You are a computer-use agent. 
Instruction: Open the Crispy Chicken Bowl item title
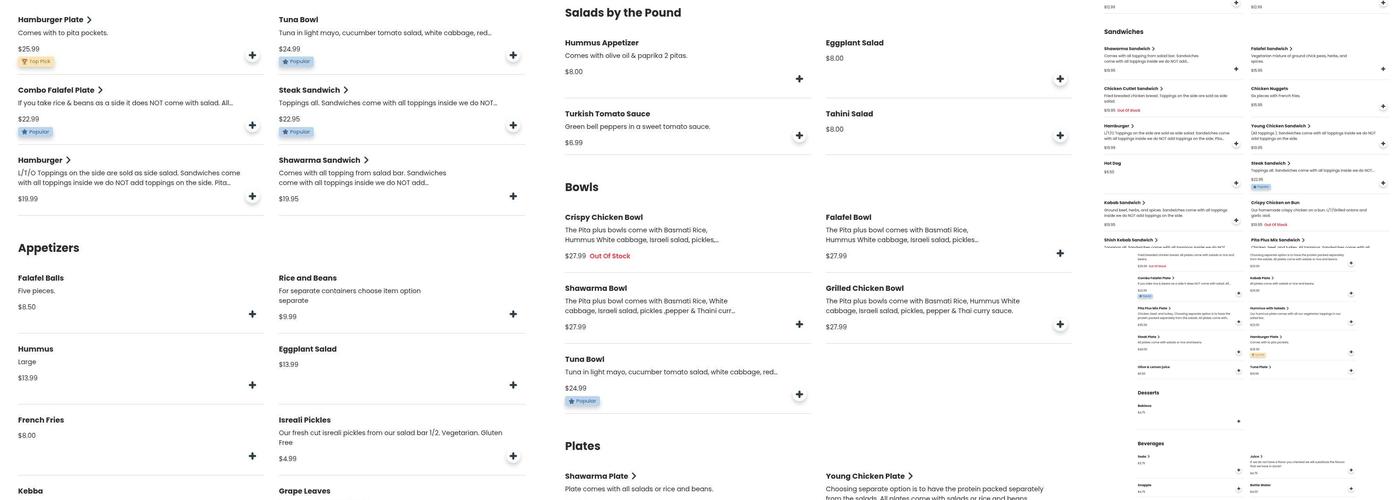[x=603, y=217]
